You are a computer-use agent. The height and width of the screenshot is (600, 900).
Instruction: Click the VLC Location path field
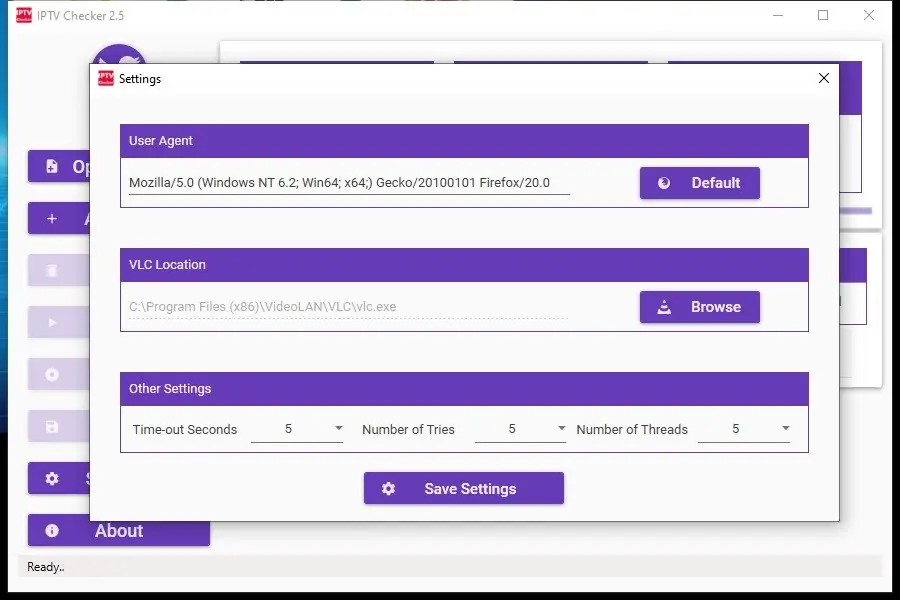coord(349,307)
